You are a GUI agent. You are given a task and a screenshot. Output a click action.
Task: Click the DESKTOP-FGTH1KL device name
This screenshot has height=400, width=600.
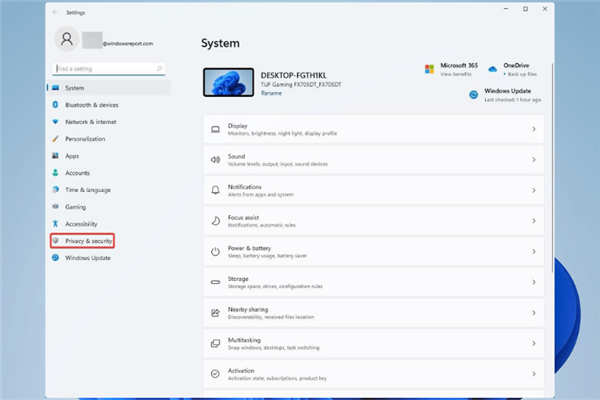(x=293, y=75)
